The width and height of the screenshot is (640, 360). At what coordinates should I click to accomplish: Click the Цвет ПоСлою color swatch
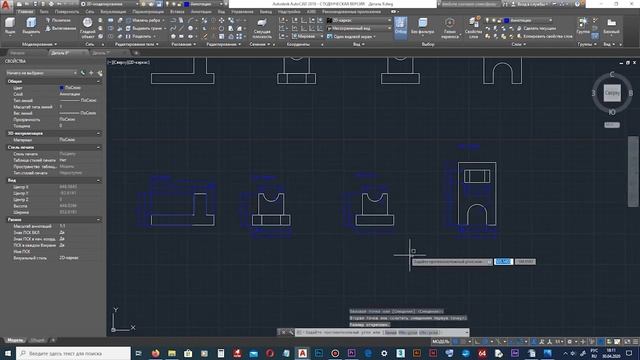click(x=62, y=88)
